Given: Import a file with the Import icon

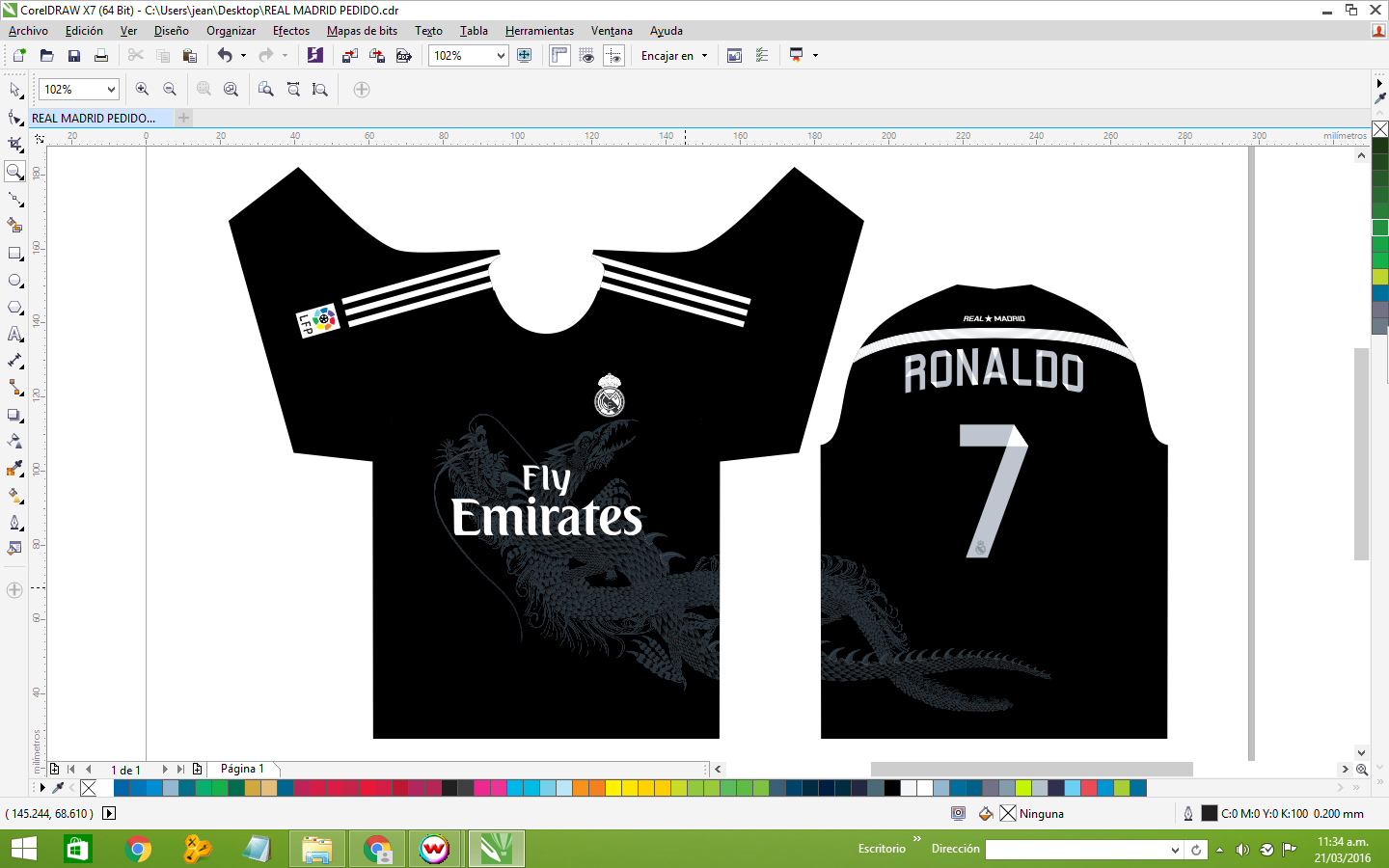Looking at the screenshot, I should coord(350,56).
